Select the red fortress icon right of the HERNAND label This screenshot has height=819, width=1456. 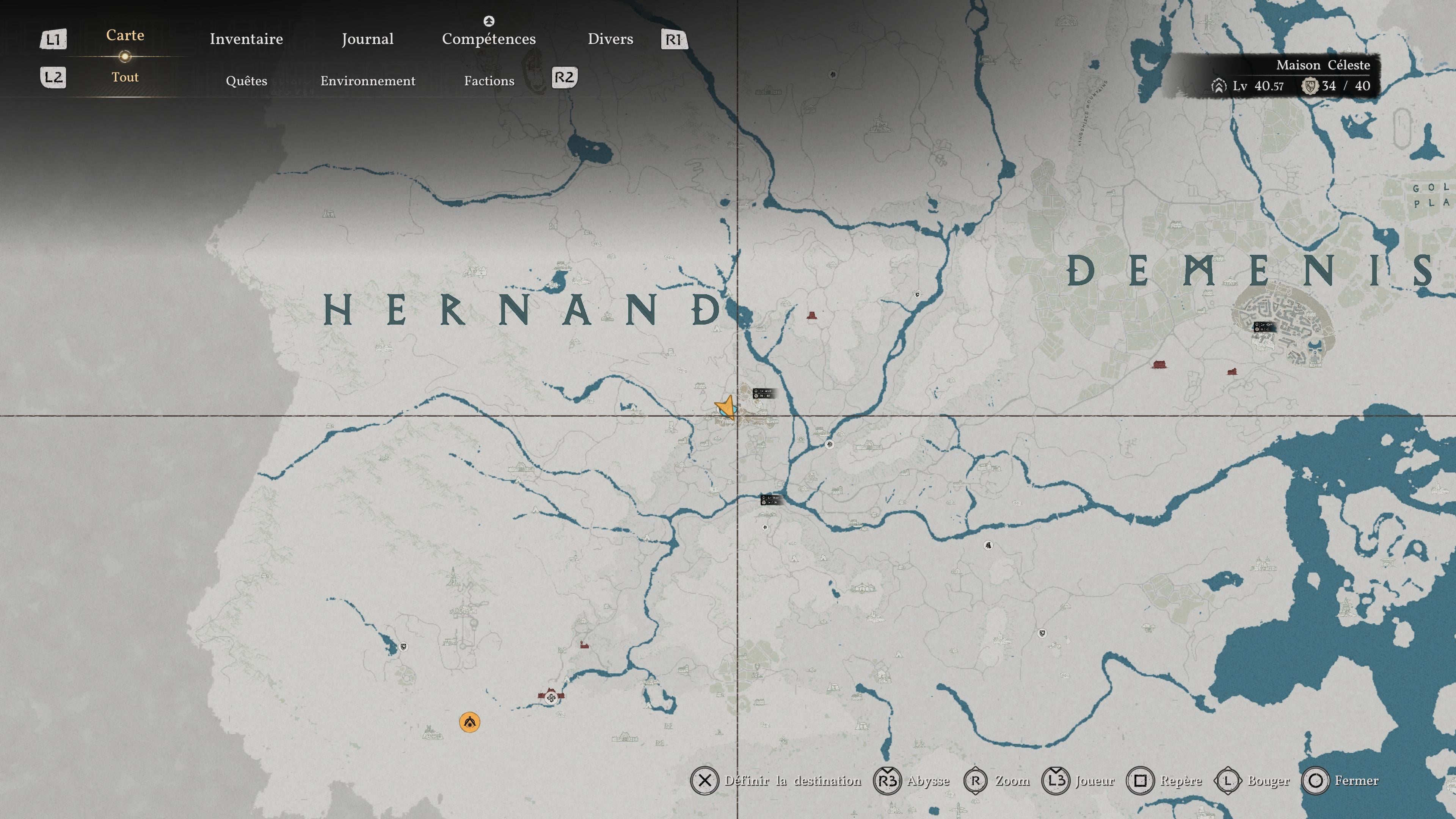pyautogui.click(x=812, y=315)
